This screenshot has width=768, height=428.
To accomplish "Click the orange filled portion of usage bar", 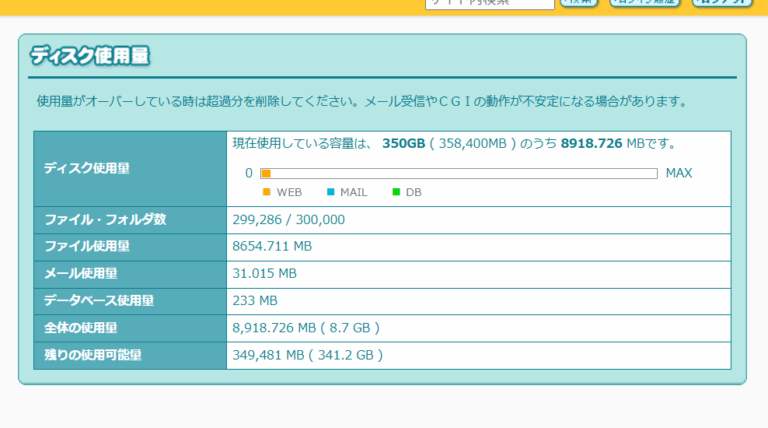I will [266, 173].
